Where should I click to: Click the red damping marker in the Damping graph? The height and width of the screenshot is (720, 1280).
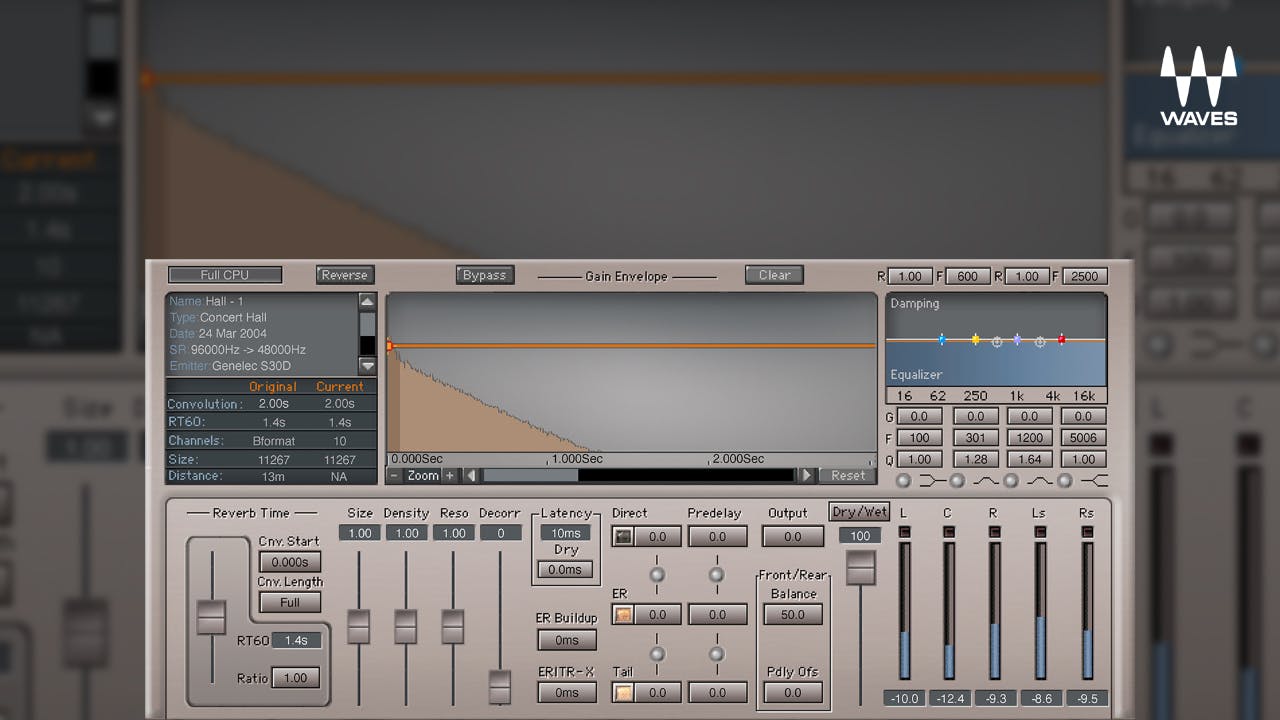pyautogui.click(x=1061, y=340)
